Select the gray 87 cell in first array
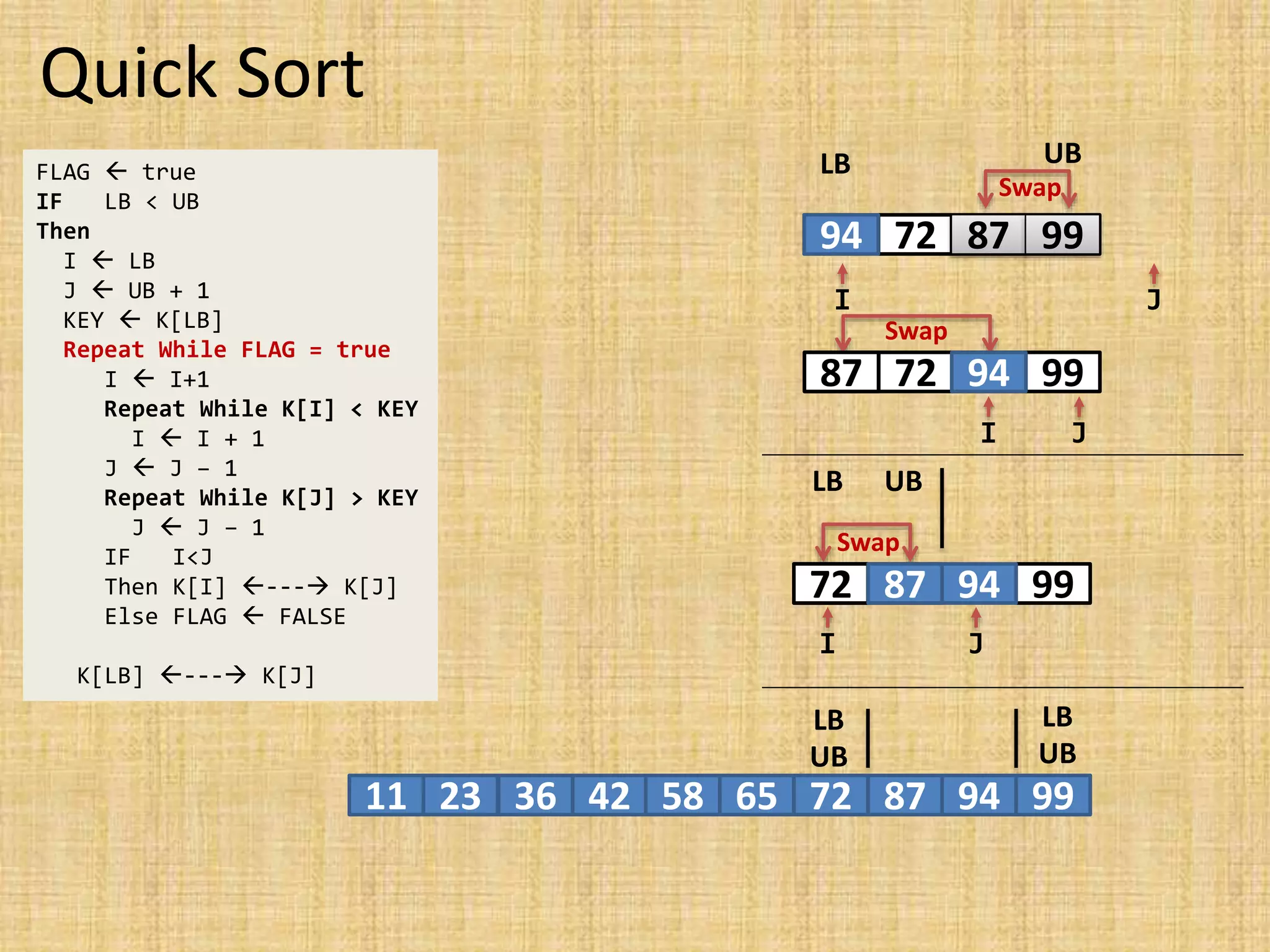1270x952 pixels. [987, 236]
